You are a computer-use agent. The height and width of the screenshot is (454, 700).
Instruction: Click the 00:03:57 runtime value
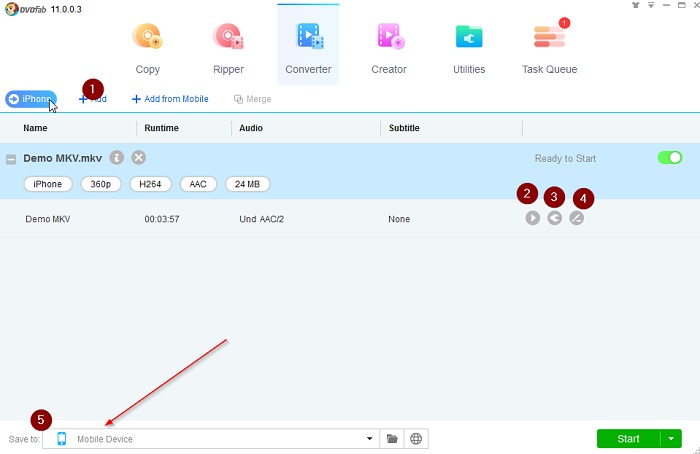point(162,219)
